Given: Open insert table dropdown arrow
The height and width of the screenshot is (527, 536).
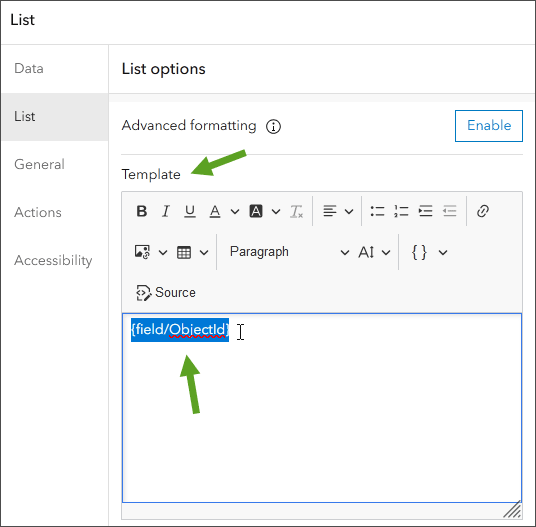Looking at the screenshot, I should [x=204, y=253].
